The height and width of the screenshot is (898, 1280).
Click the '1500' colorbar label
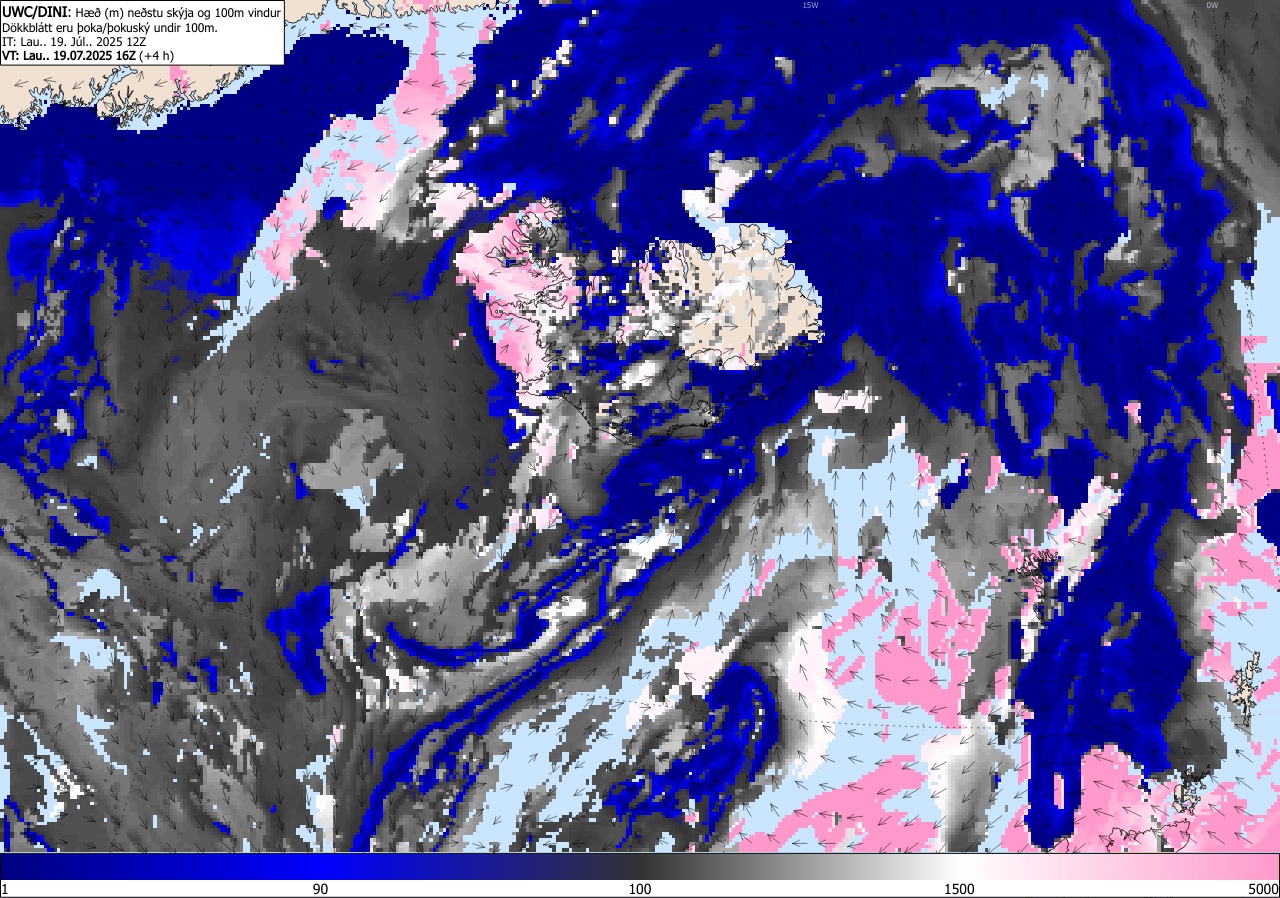pyautogui.click(x=958, y=889)
